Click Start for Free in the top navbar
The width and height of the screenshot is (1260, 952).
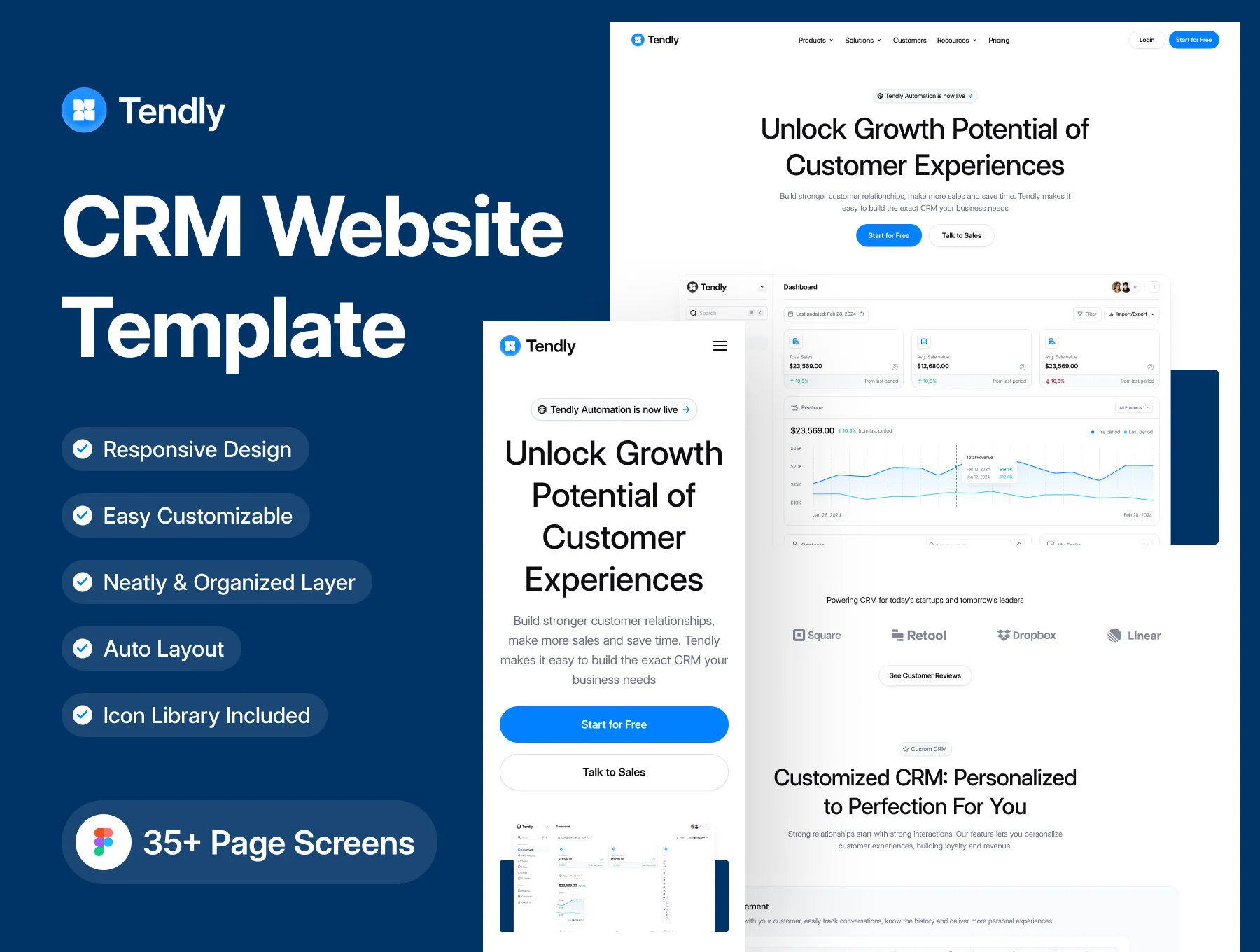click(1193, 40)
